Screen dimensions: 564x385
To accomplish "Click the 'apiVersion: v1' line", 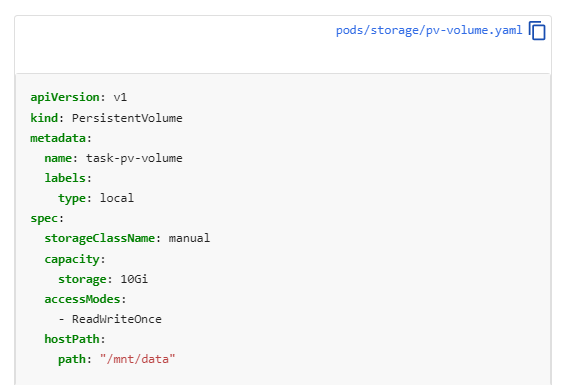I will point(79,97).
